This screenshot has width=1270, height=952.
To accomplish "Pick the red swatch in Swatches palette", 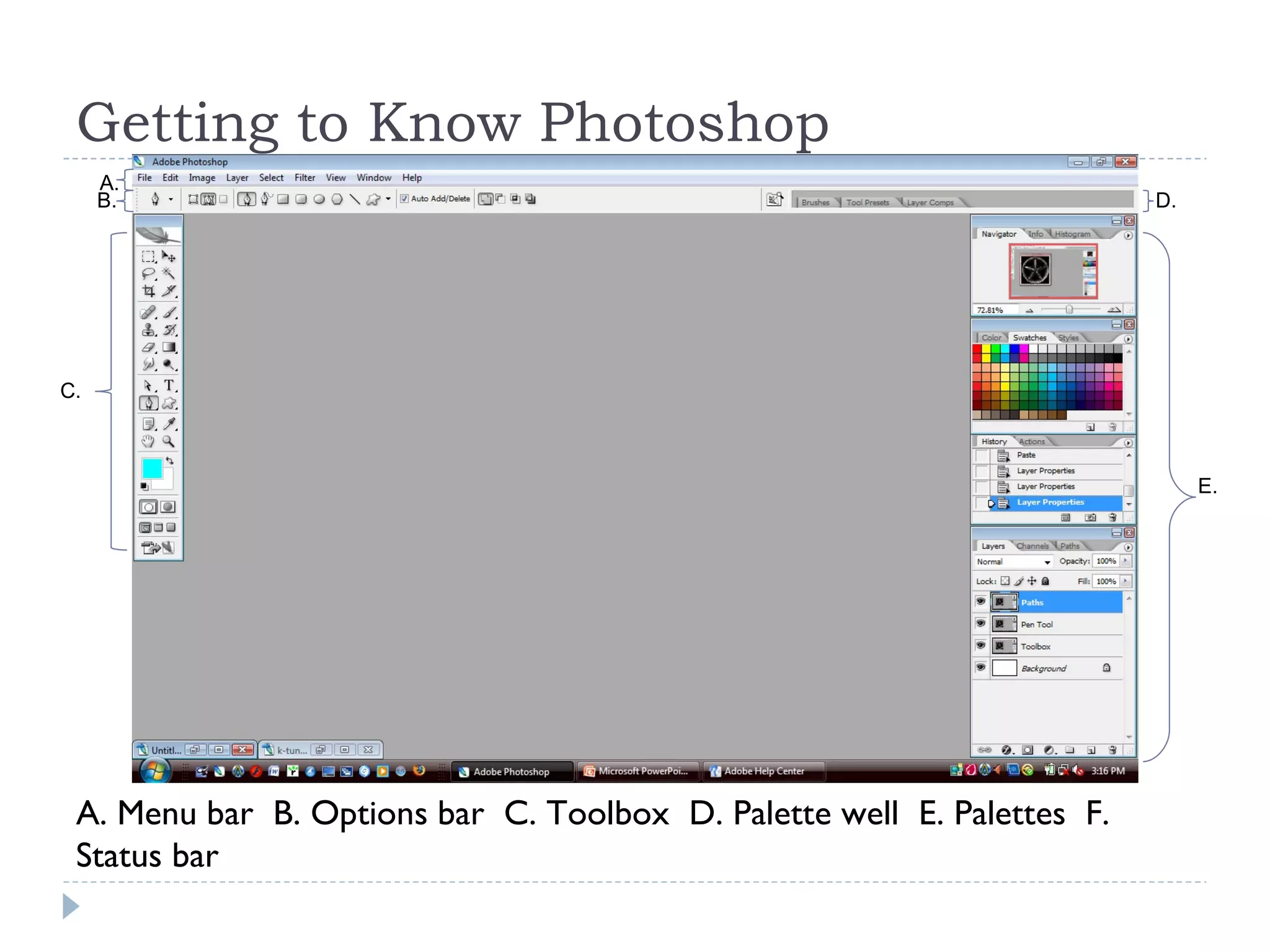I will [x=977, y=349].
